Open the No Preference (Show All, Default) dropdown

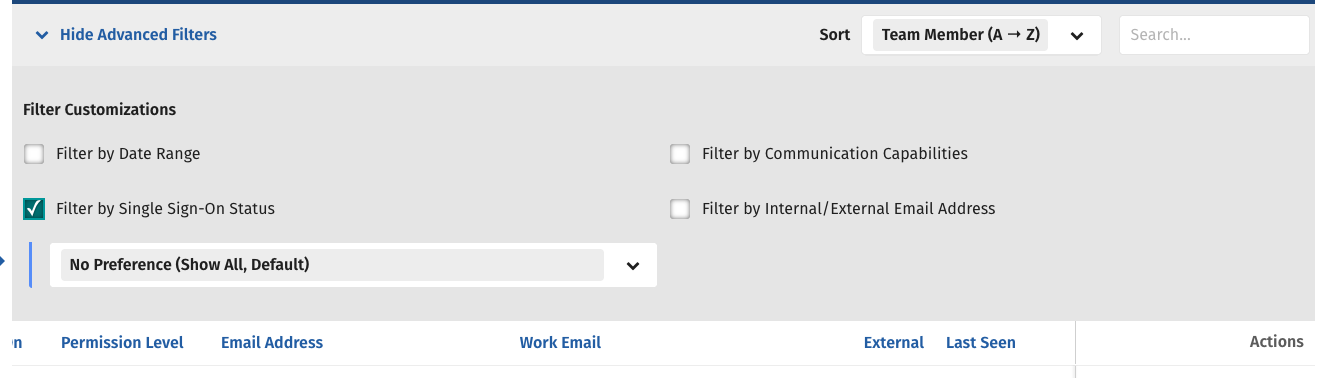353,265
